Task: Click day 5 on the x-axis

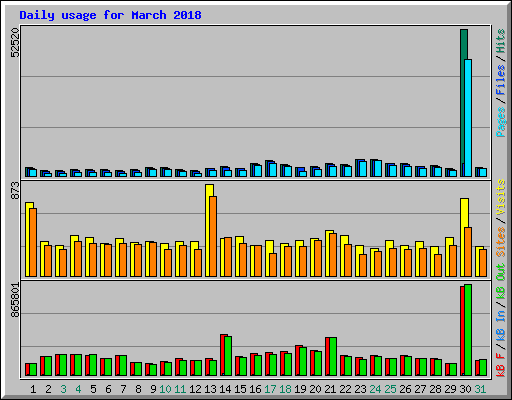Action: click(x=93, y=389)
